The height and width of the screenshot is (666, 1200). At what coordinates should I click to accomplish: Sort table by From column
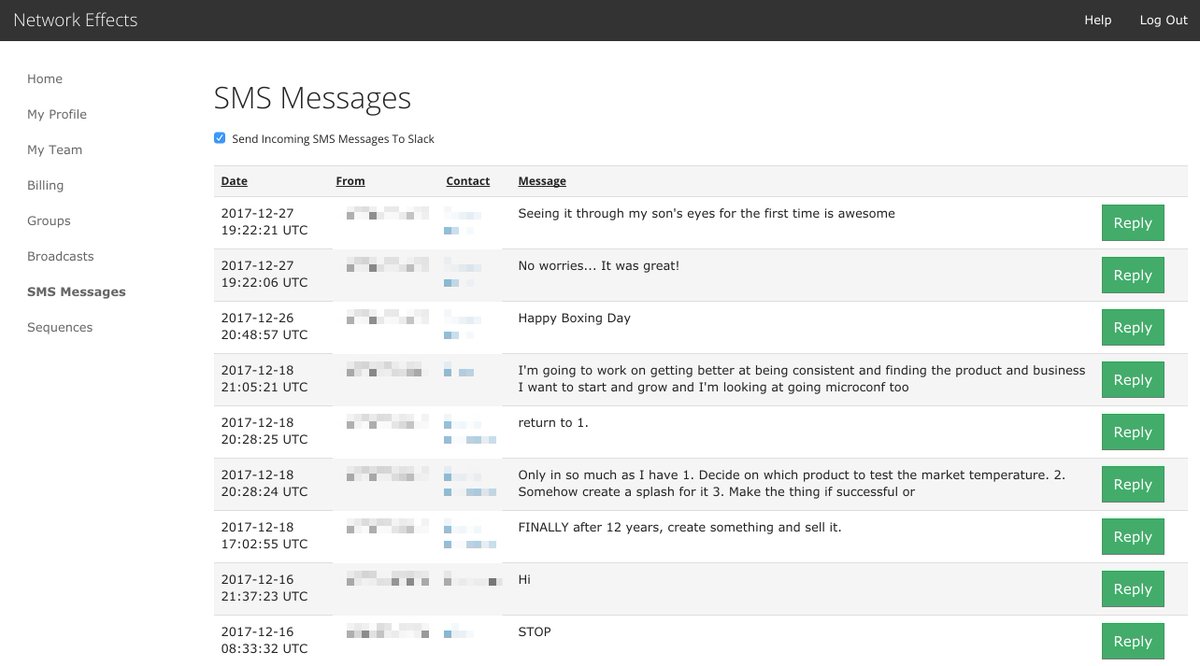(x=350, y=181)
